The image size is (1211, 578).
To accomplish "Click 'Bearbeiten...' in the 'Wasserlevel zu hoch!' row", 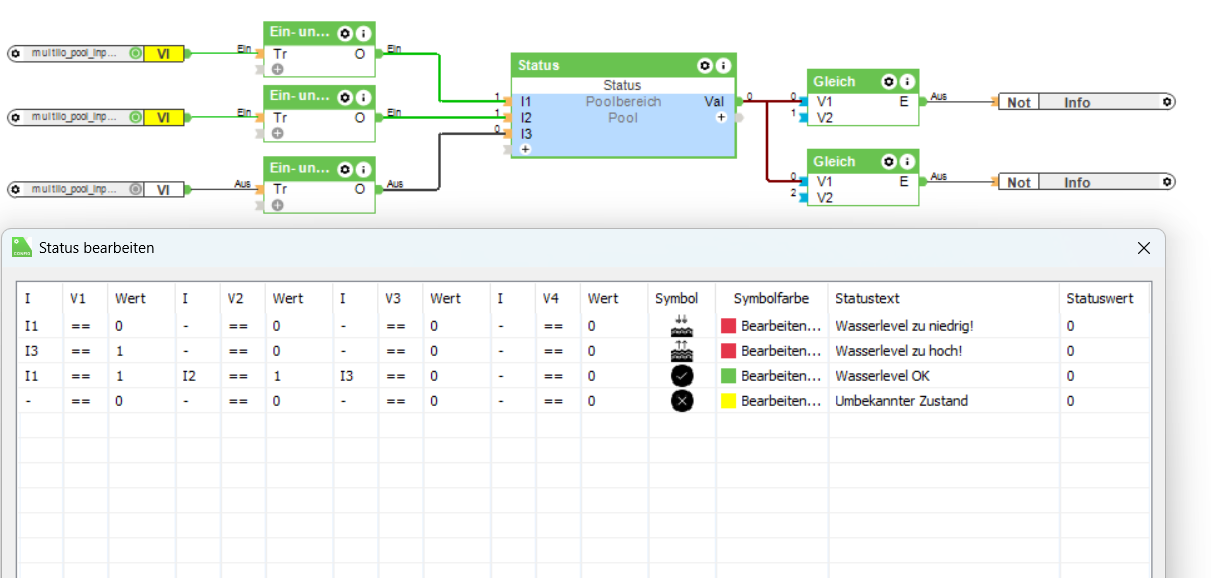I will point(780,351).
